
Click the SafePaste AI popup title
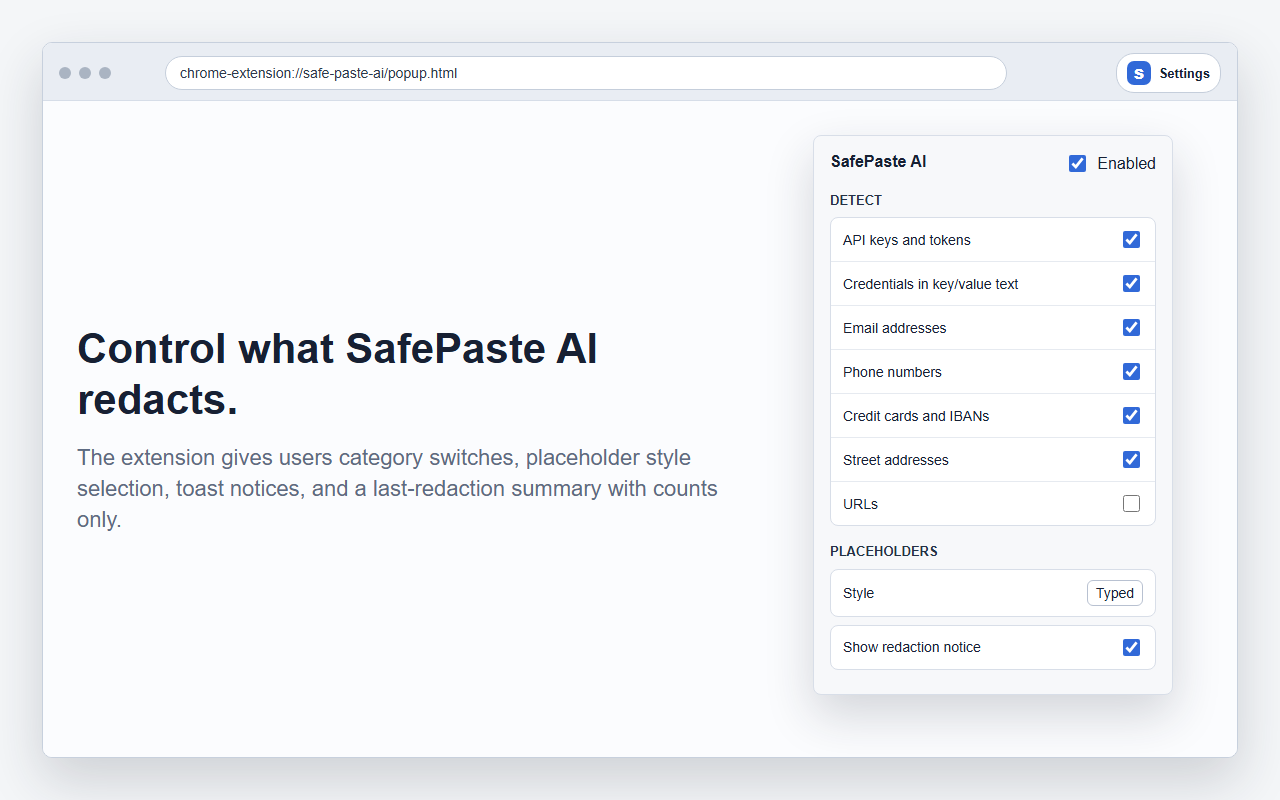tap(878, 161)
